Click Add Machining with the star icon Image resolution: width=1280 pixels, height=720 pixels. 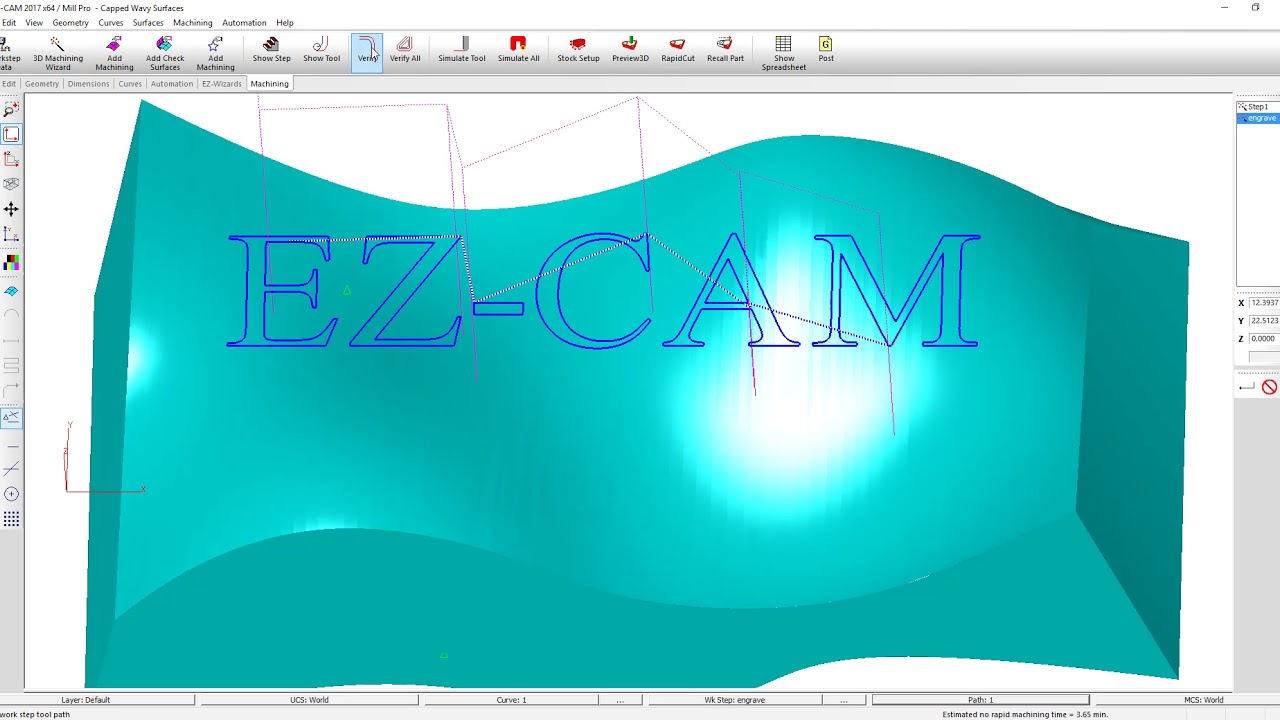pos(215,52)
